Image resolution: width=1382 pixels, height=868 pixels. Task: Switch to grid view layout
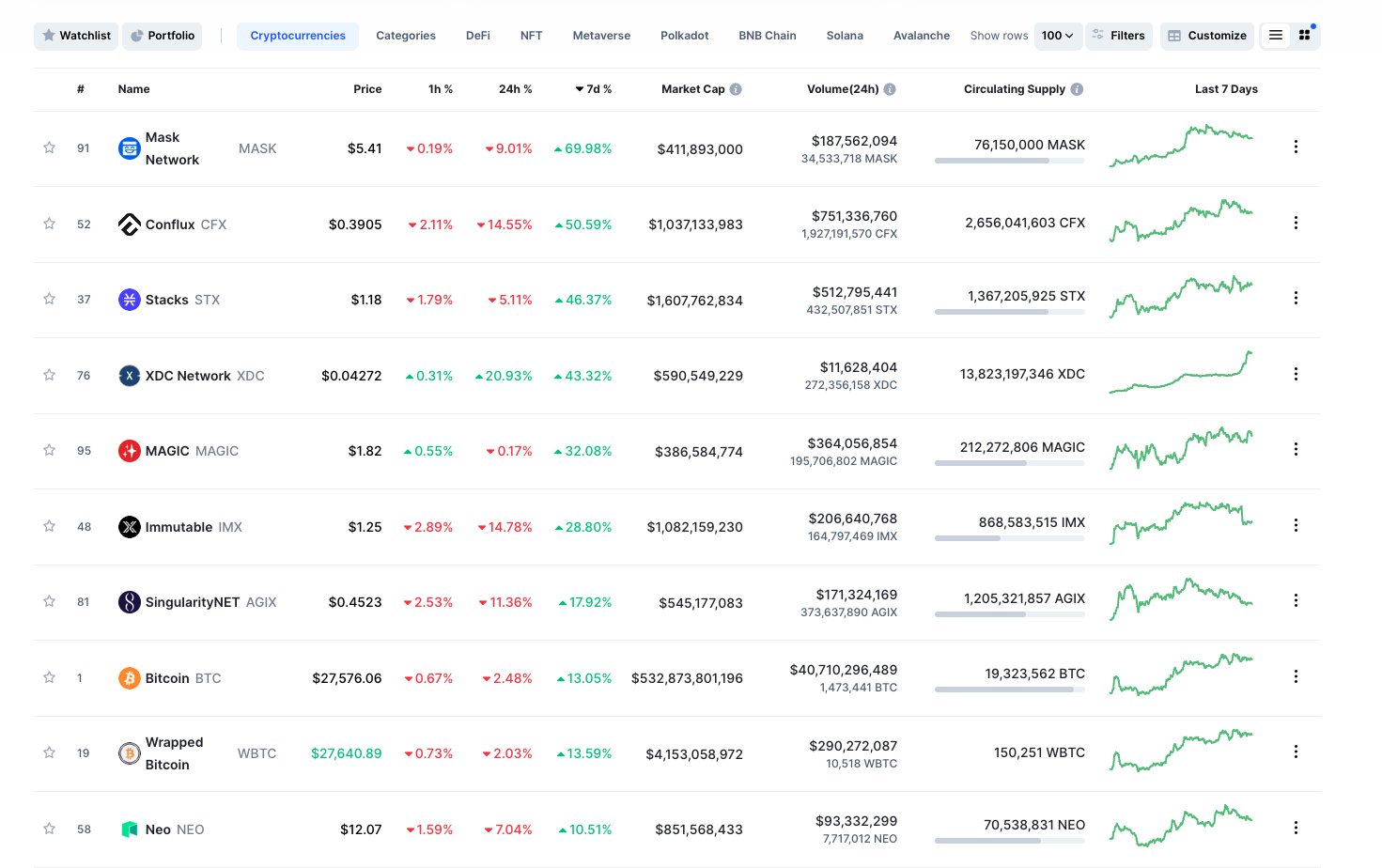point(1304,35)
